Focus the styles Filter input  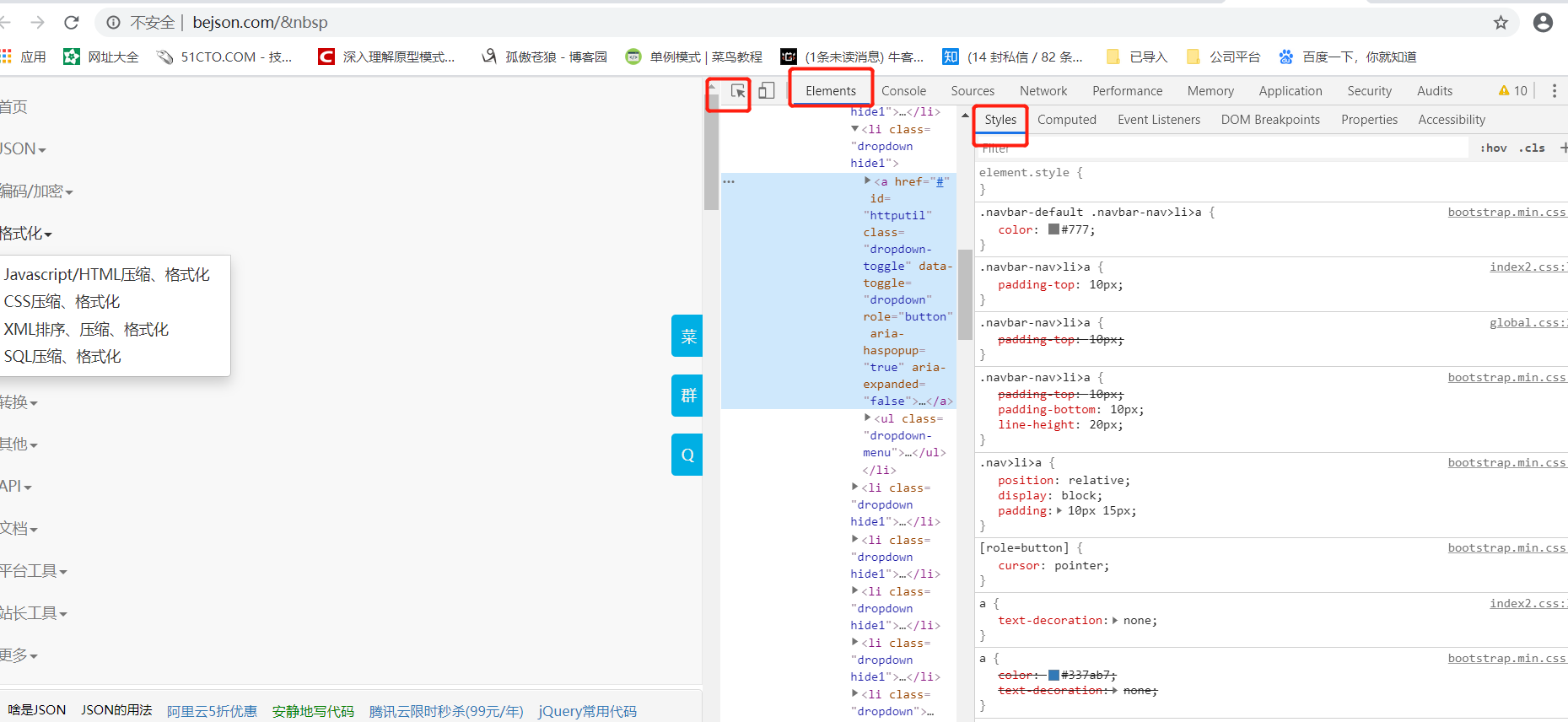(x=1221, y=148)
